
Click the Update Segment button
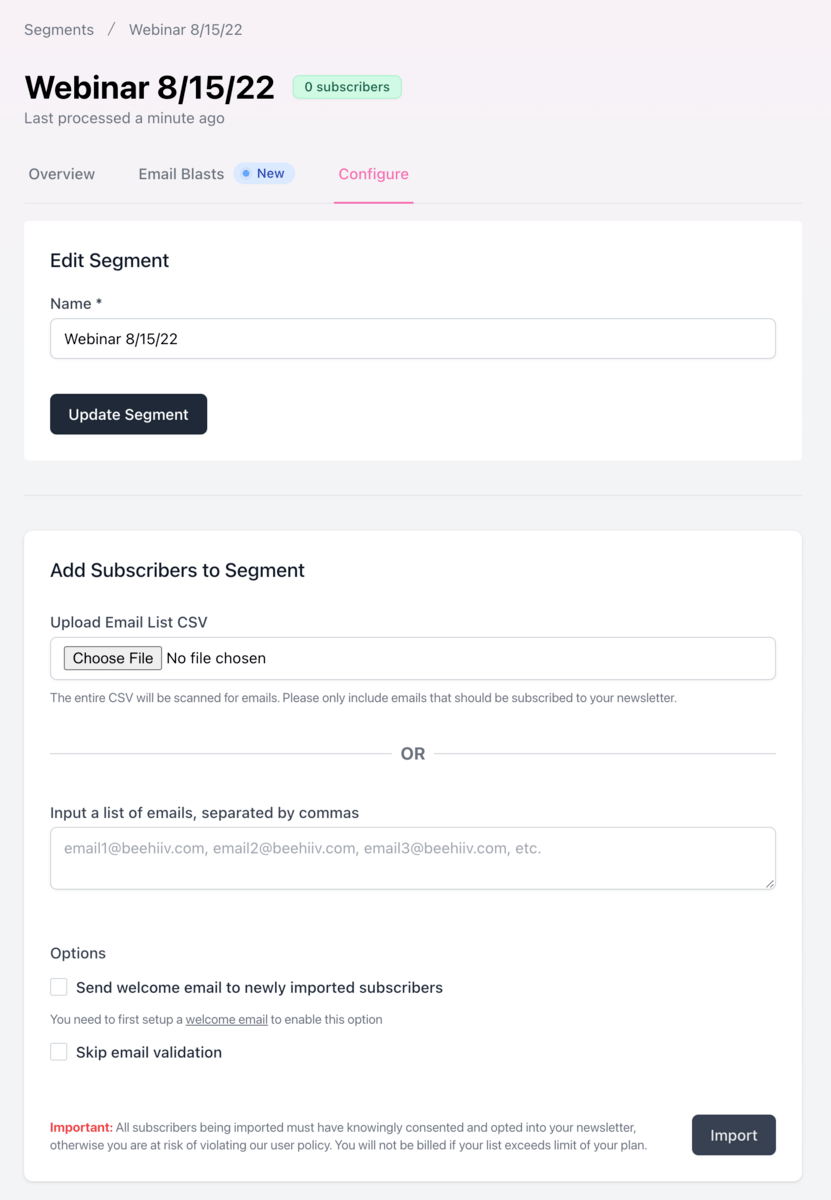tap(129, 414)
